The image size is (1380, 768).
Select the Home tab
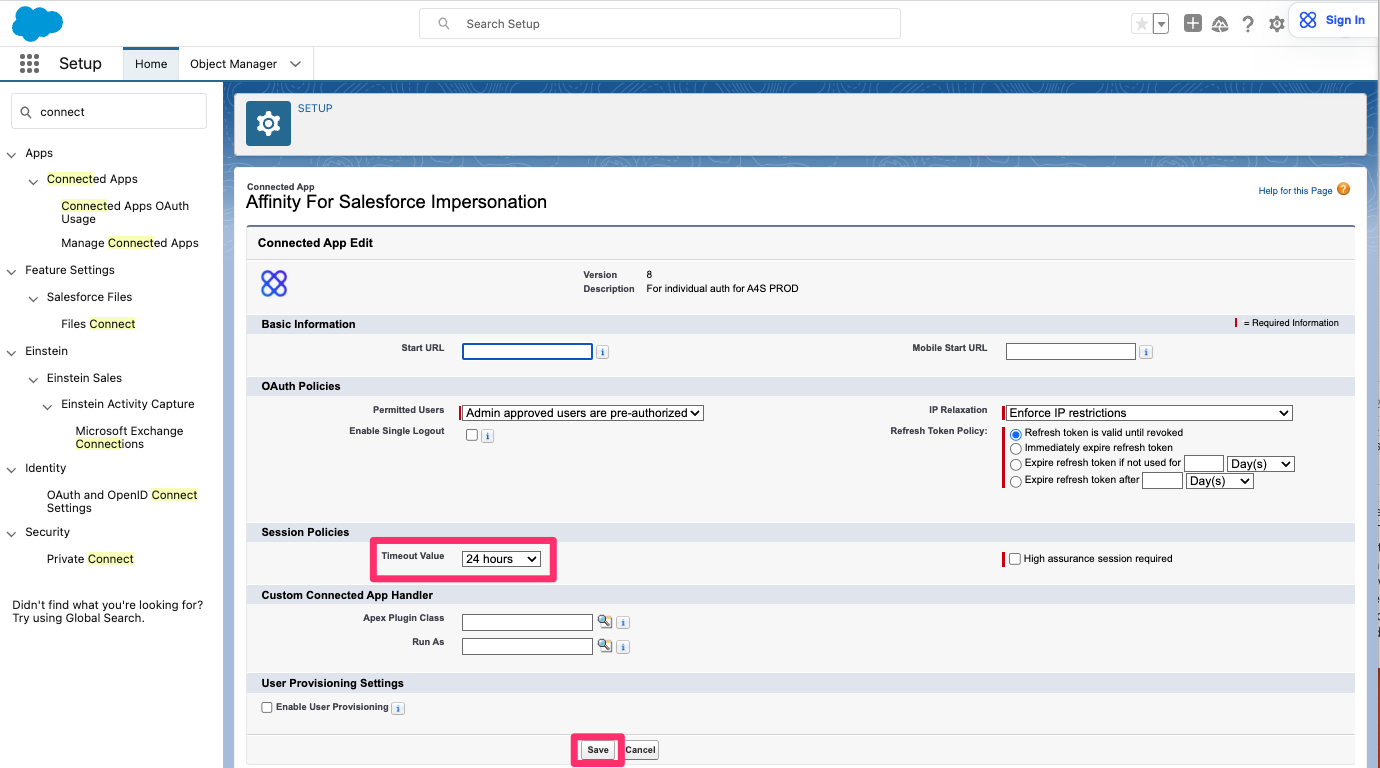150,63
